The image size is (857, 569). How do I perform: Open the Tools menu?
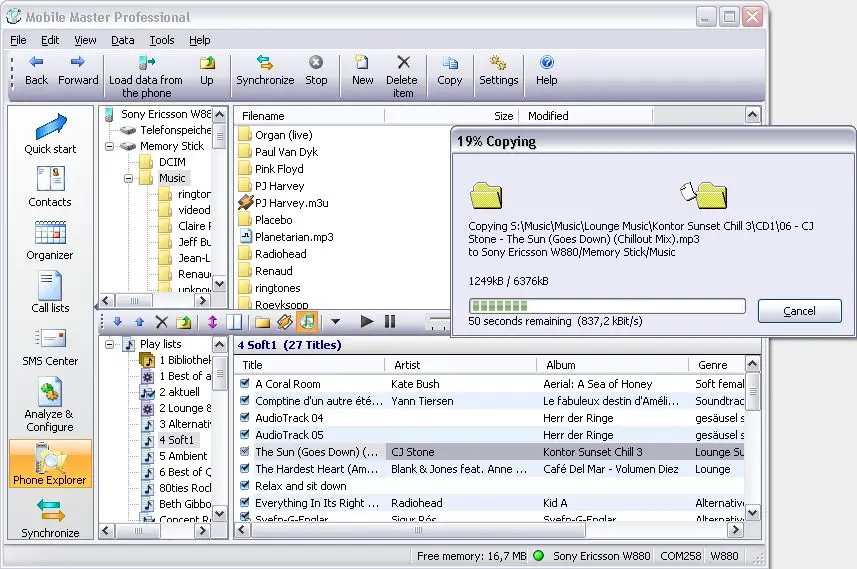(161, 40)
